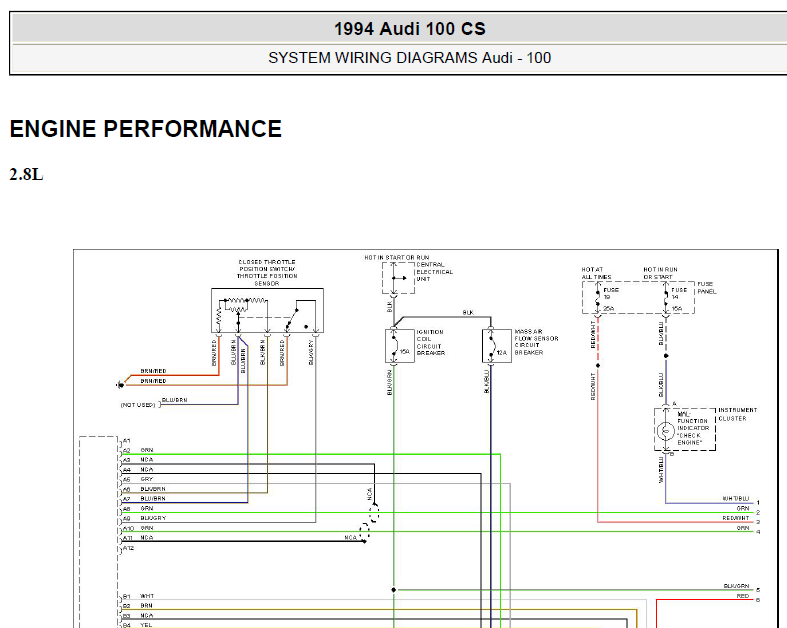
Task: Click the '2.8L' subheading
Action: pyautogui.click(x=27, y=175)
